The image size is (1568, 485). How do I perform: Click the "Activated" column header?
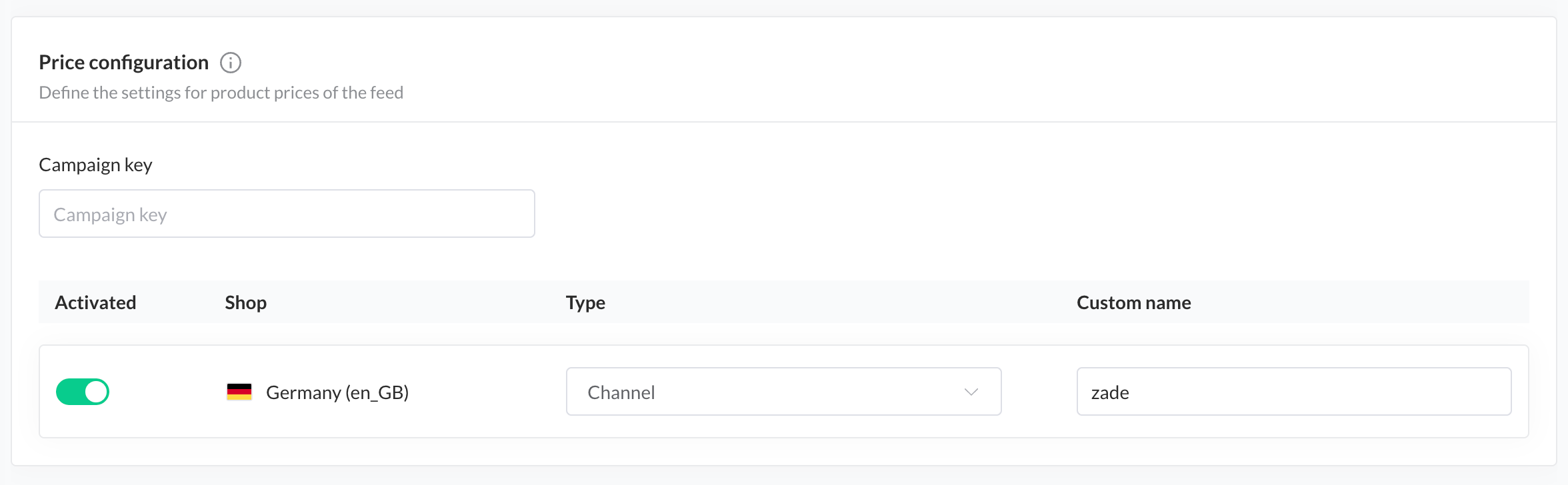click(95, 302)
